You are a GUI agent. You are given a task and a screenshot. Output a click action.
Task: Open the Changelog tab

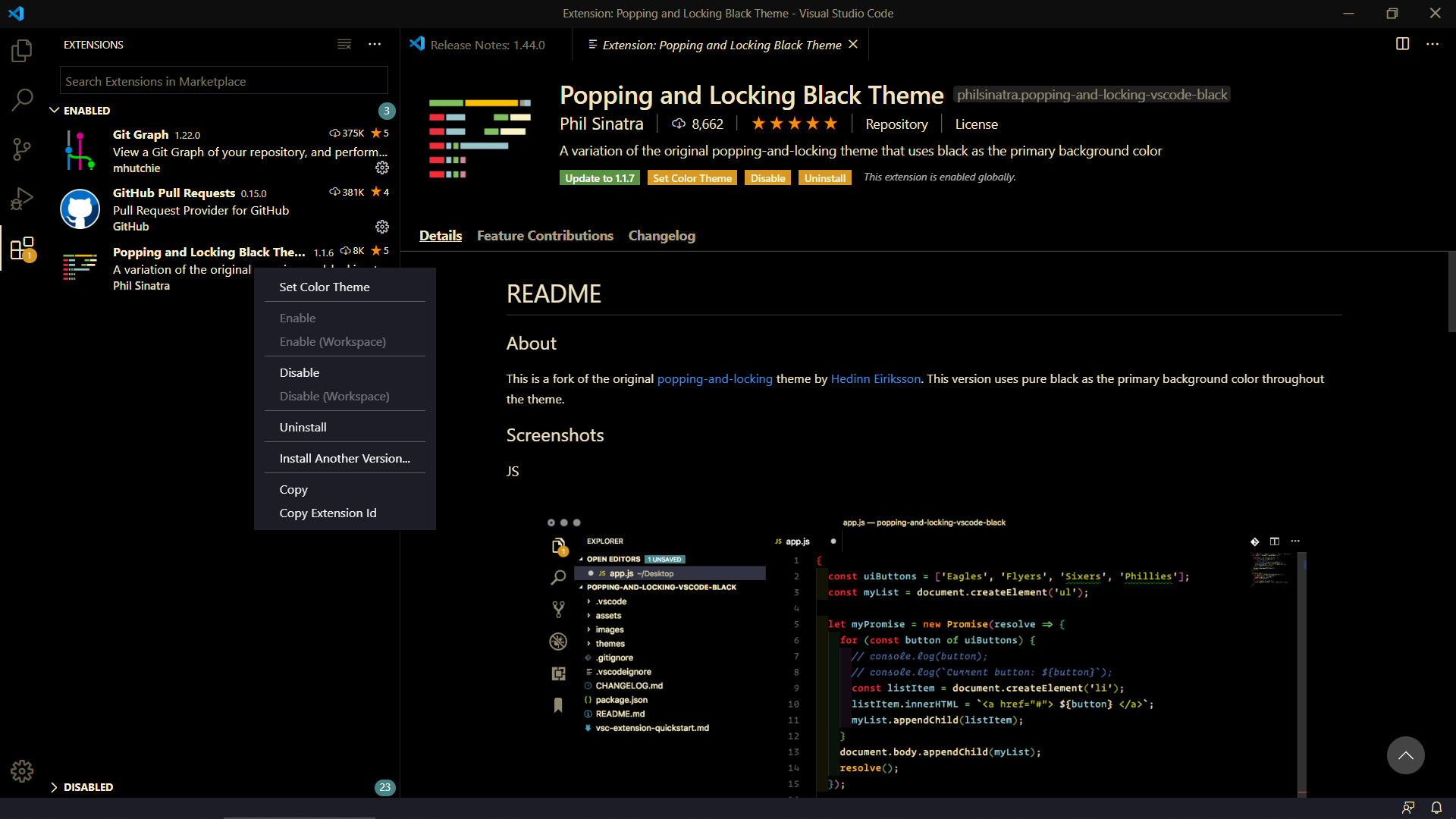tap(662, 236)
